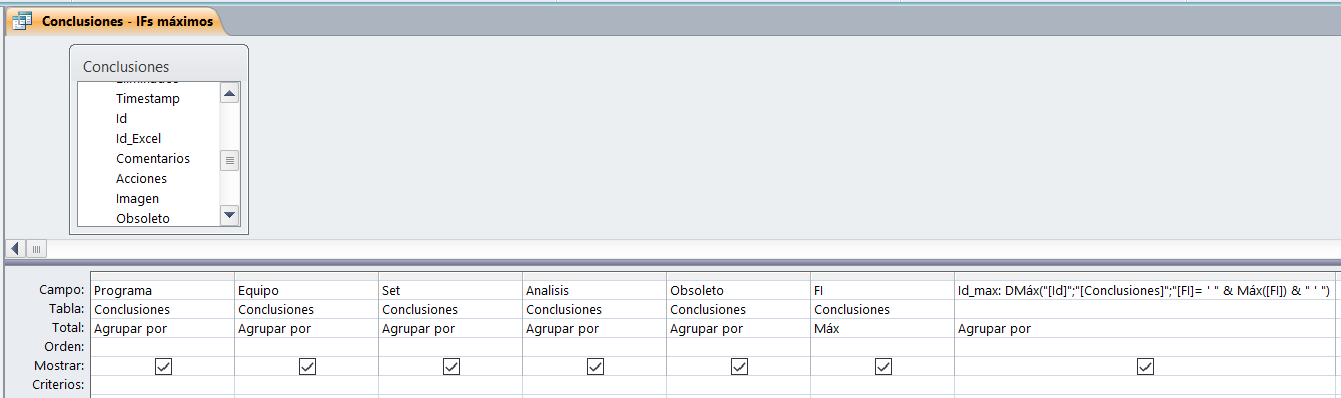
Task: Click the horizontal scroll left arrow
Action: coord(15,248)
